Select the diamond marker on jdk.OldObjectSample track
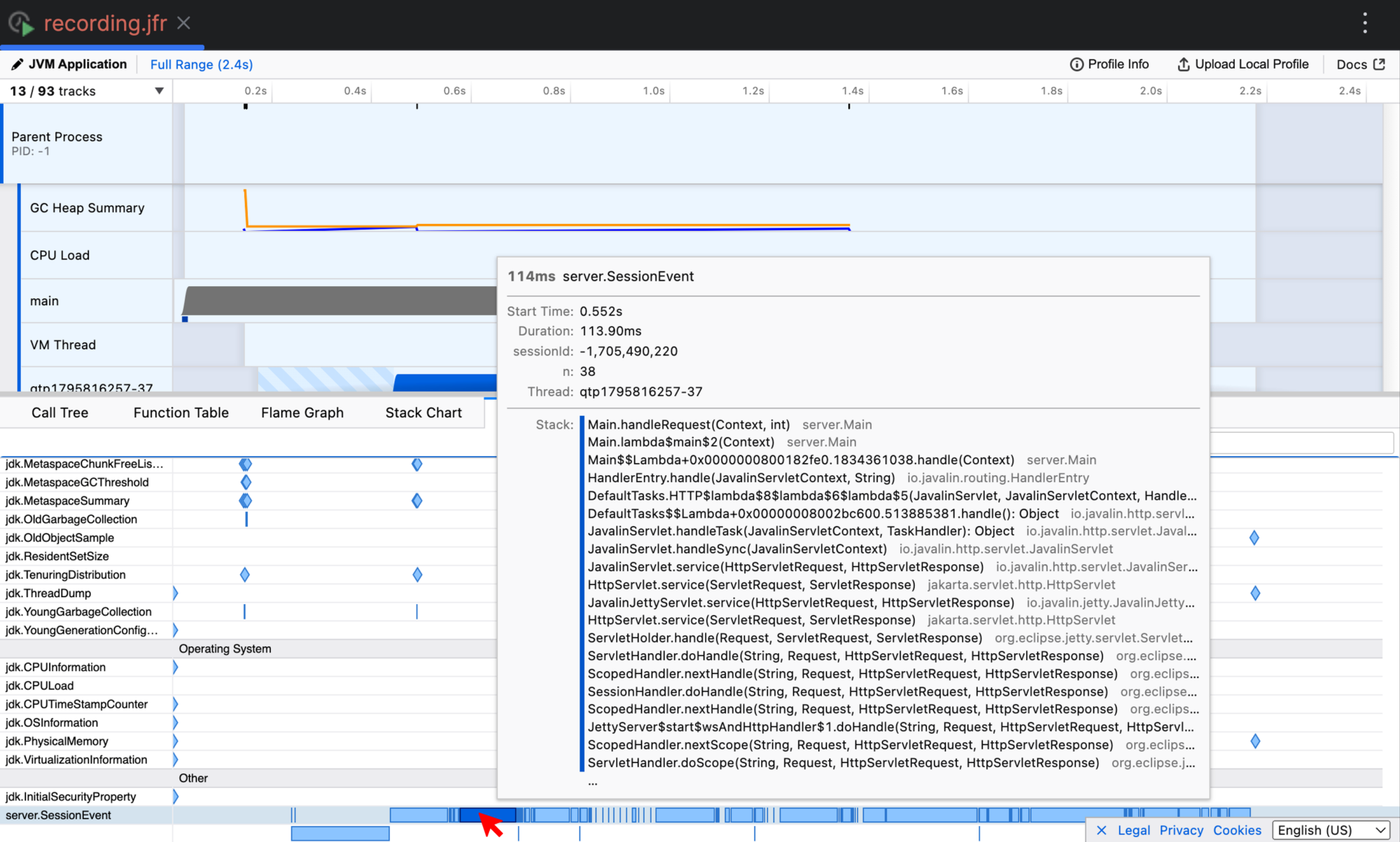This screenshot has width=1400, height=842. (x=1254, y=538)
